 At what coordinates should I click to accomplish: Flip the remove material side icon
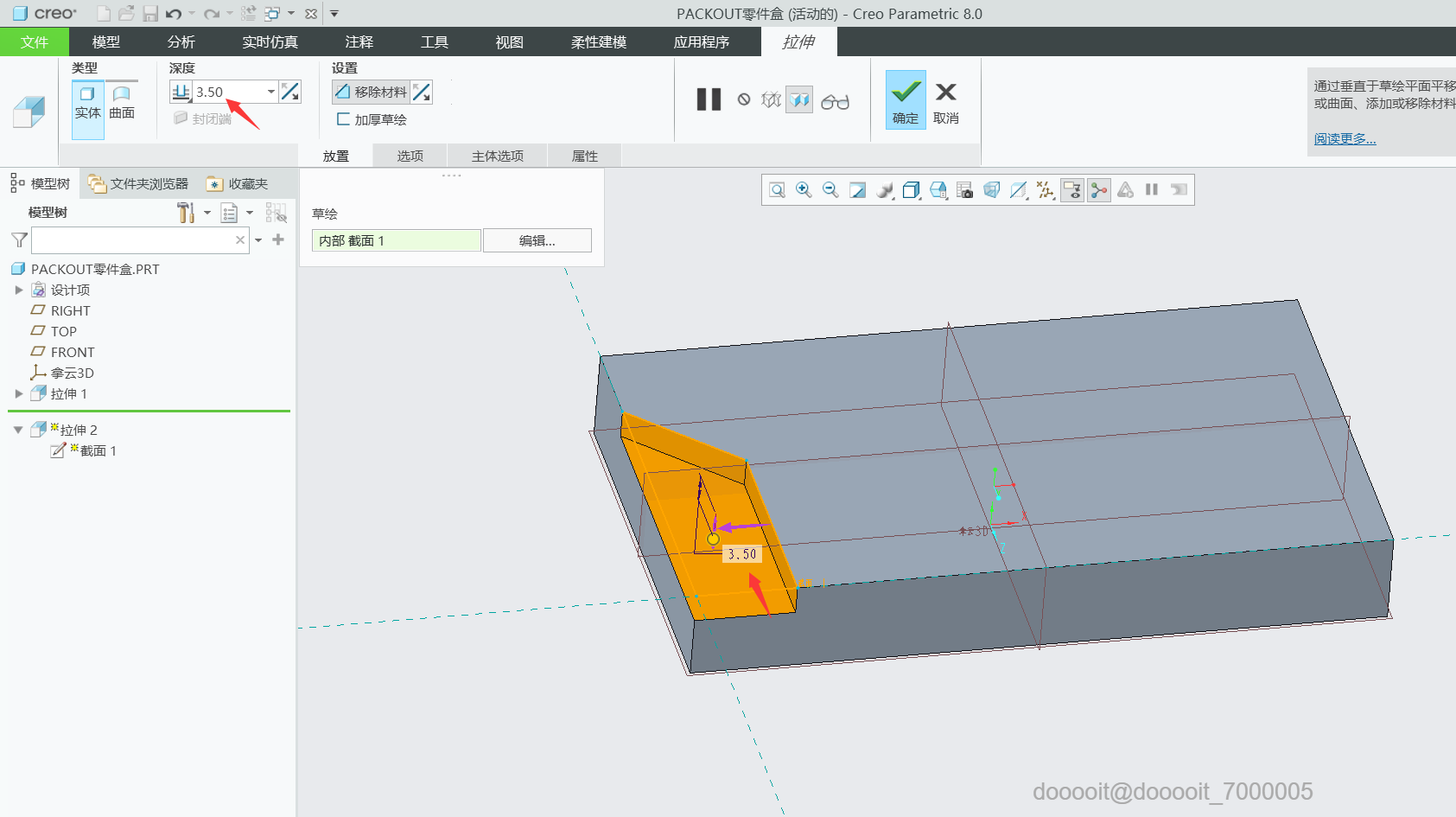(422, 92)
